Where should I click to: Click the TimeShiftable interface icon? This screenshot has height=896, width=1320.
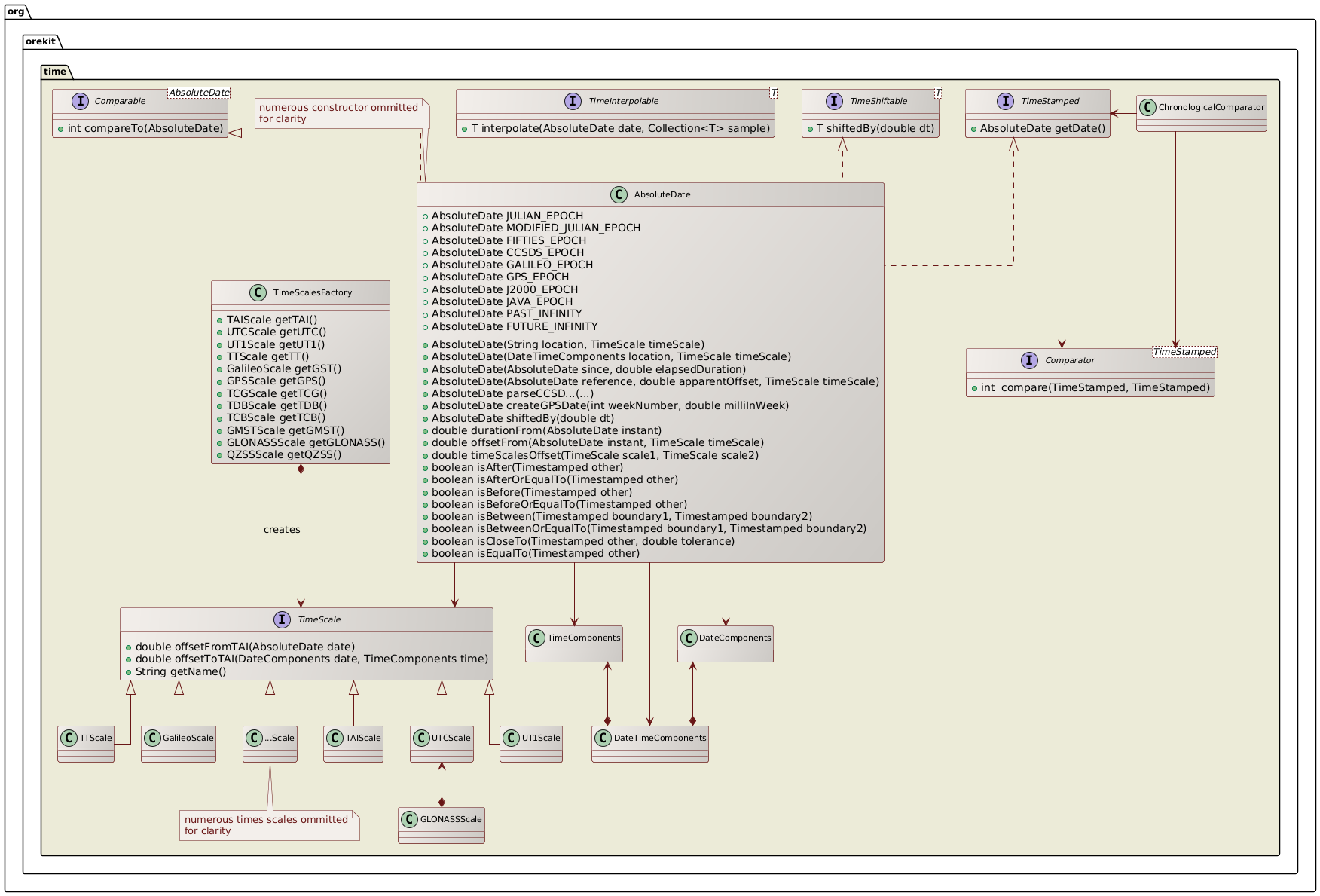pos(833,100)
